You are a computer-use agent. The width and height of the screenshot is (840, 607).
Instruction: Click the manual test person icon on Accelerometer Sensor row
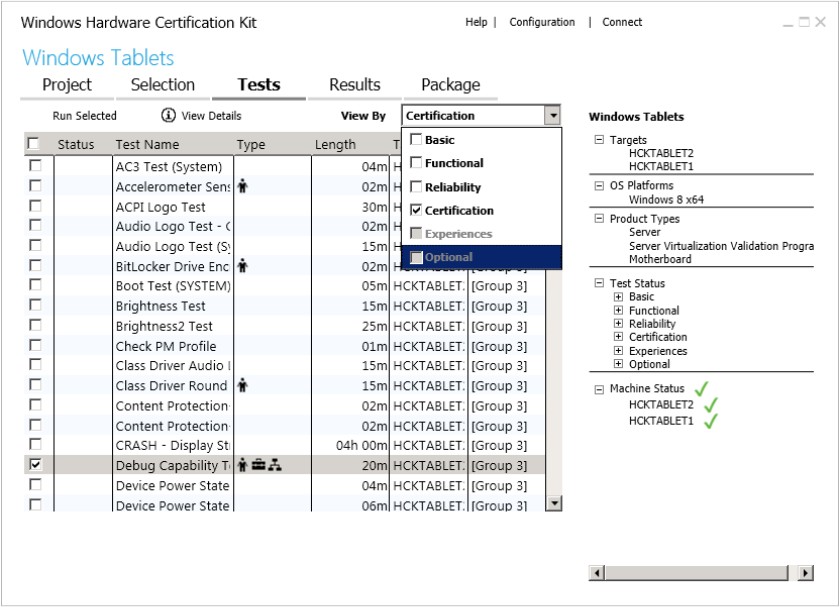pyautogui.click(x=241, y=186)
